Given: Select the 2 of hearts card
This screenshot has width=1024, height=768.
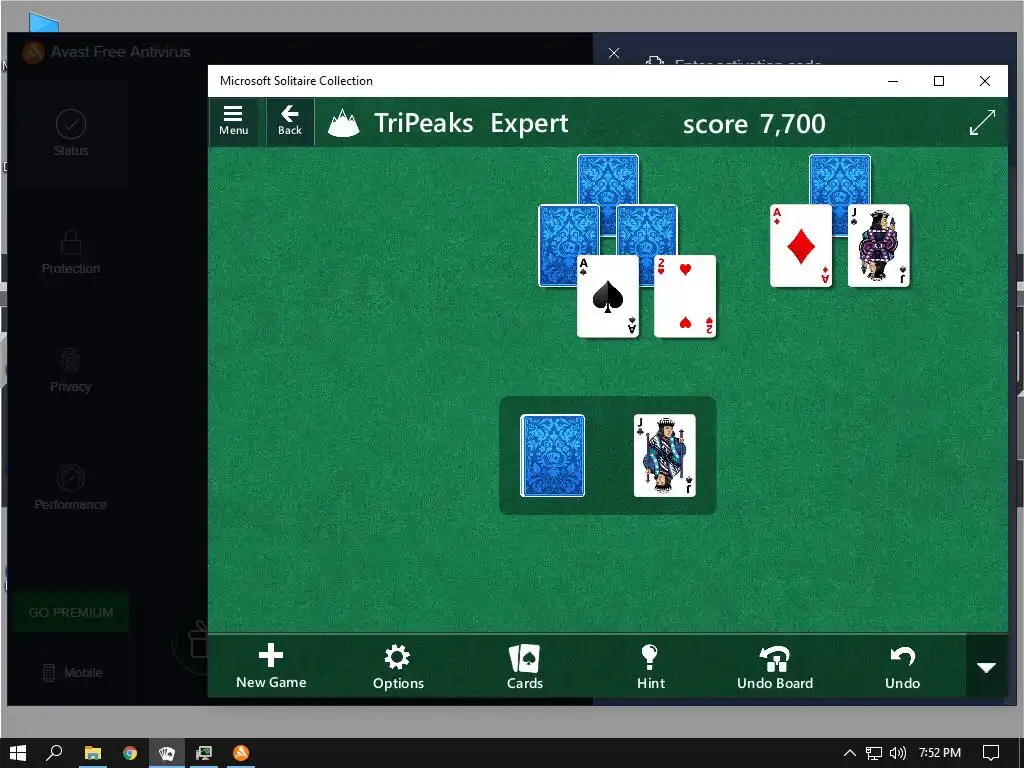Looking at the screenshot, I should (684, 296).
